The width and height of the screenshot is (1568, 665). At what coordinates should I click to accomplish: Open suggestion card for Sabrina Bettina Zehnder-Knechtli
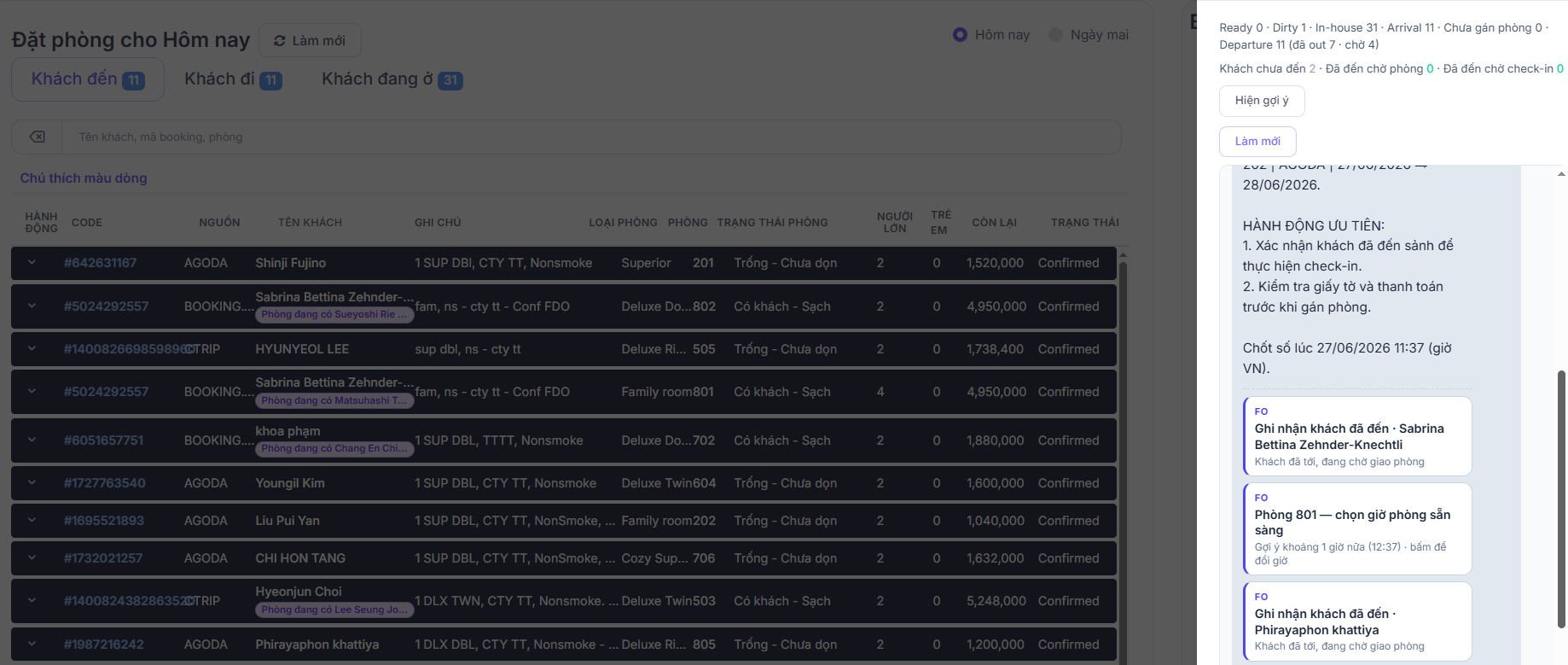point(1357,436)
